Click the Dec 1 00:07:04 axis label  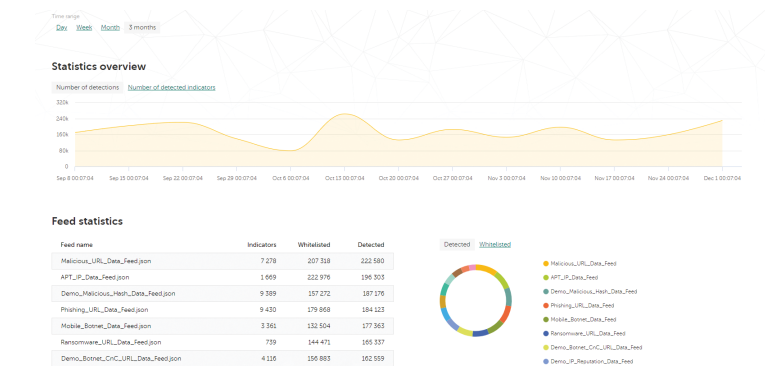pyautogui.click(x=722, y=178)
